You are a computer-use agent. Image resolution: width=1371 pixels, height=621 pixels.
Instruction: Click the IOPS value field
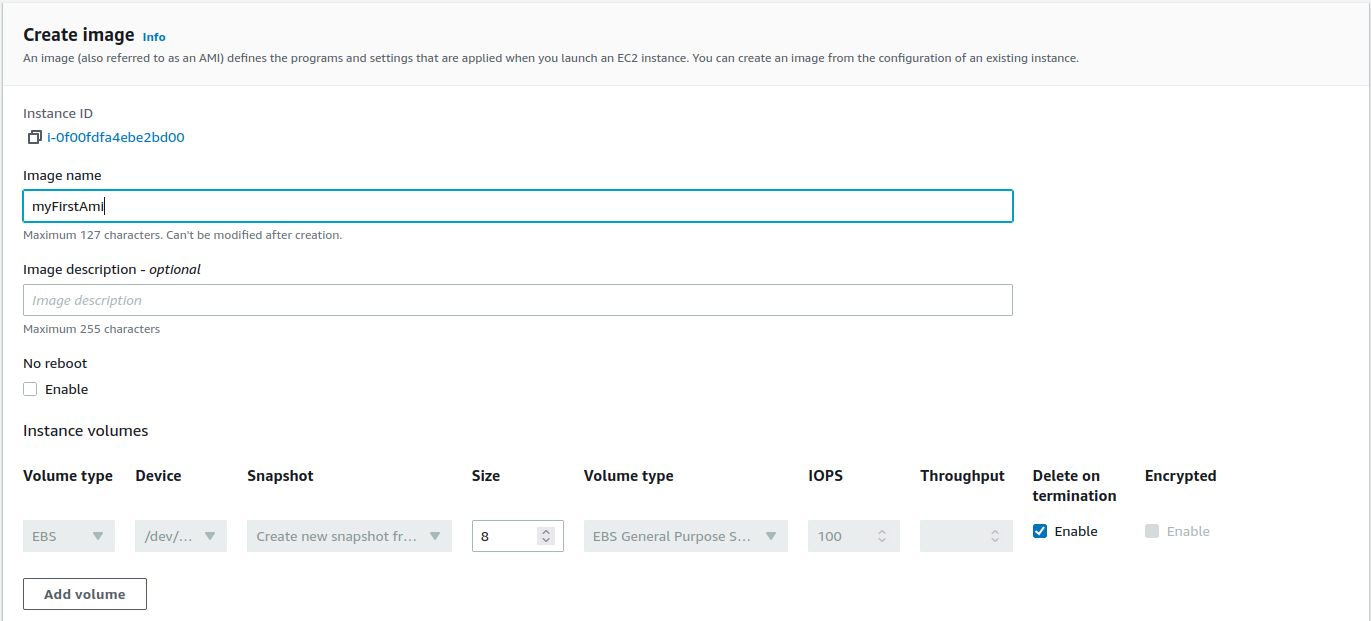(x=840, y=536)
